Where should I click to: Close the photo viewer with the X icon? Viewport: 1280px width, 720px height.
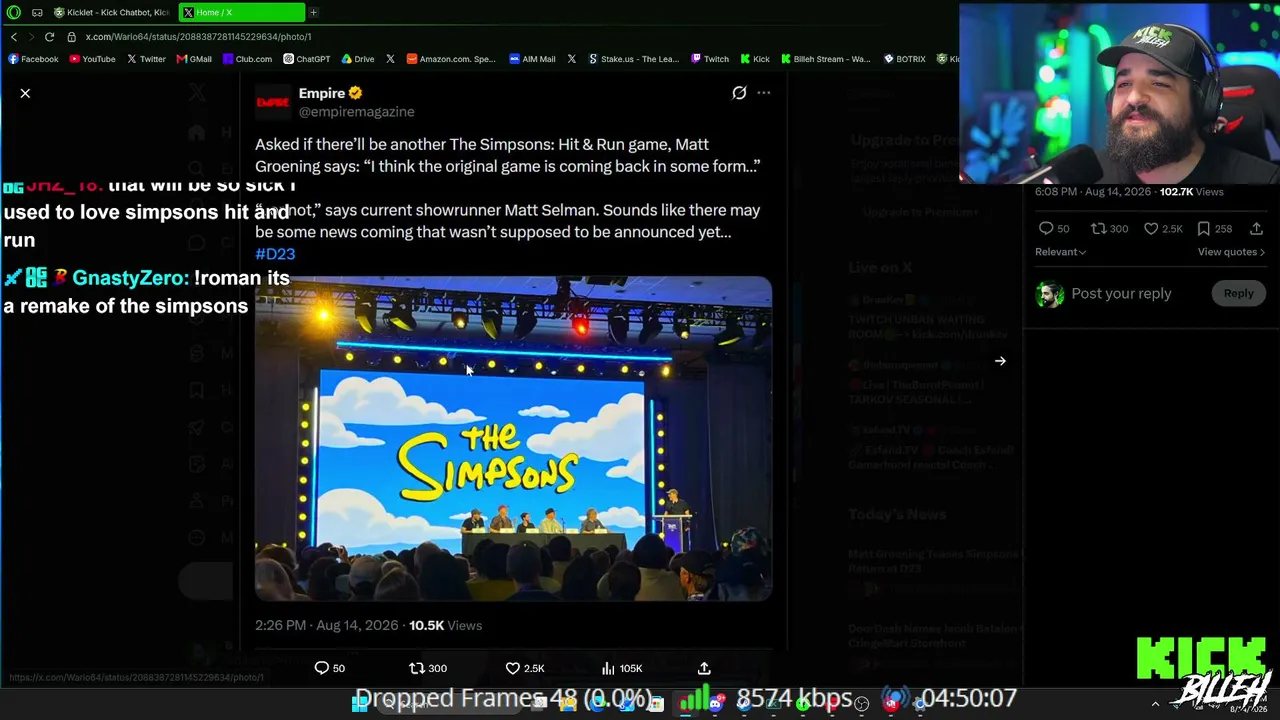click(x=25, y=93)
